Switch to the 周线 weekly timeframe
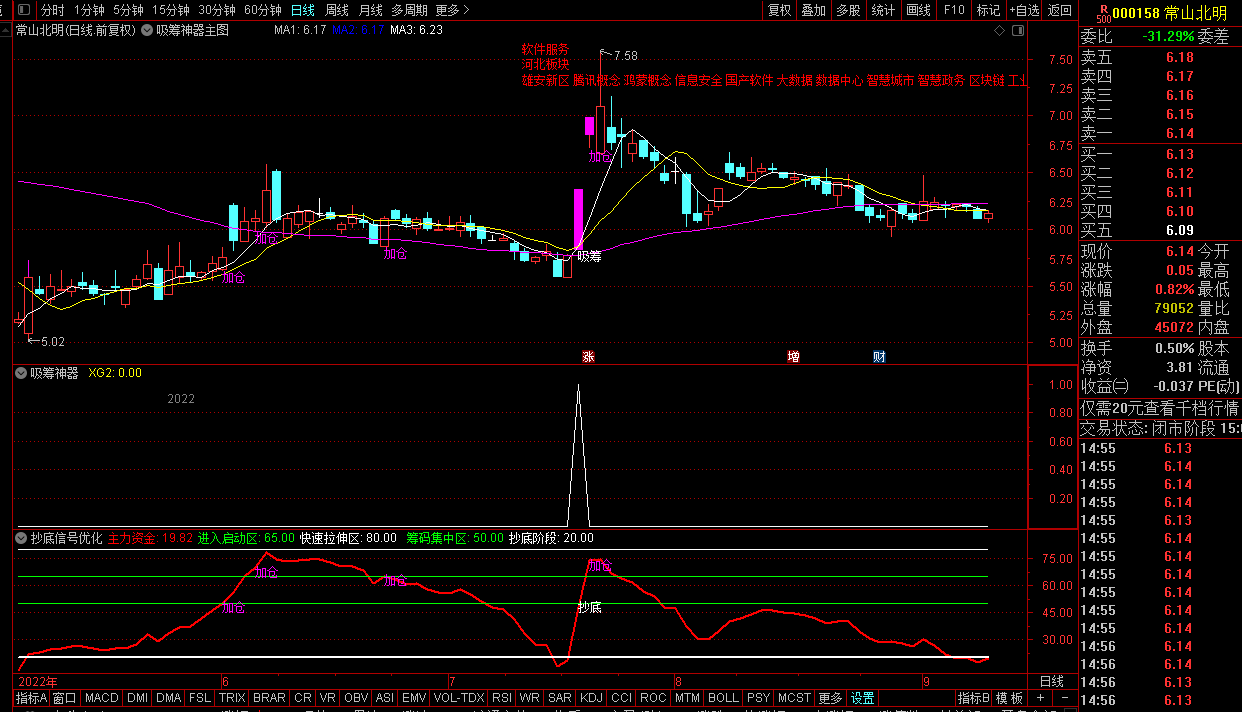 tap(337, 10)
